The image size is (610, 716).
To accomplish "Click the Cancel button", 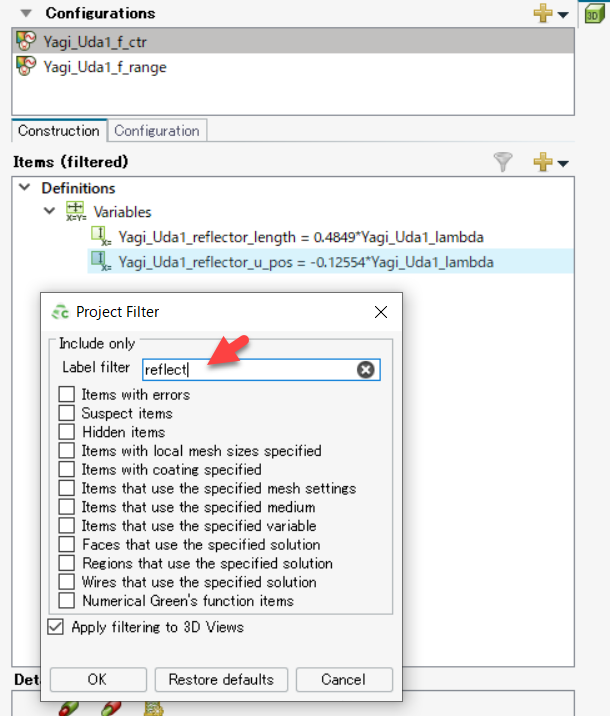I will point(344,679).
